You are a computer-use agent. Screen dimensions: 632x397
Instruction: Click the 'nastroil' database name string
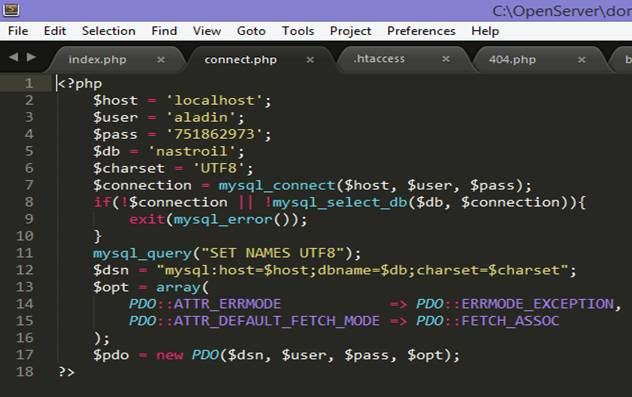[192, 151]
